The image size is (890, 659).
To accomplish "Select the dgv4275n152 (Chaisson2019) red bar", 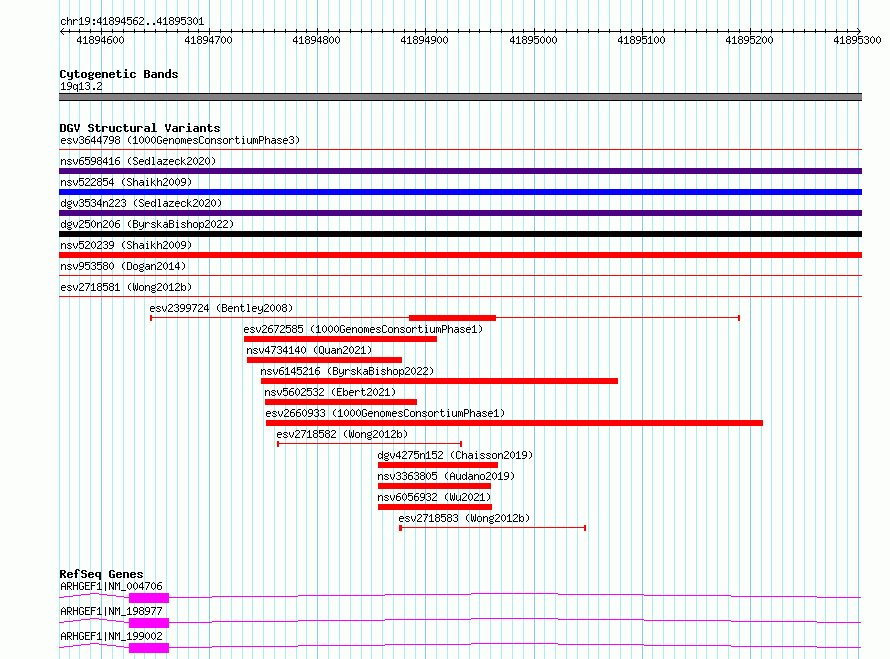I will (438, 465).
